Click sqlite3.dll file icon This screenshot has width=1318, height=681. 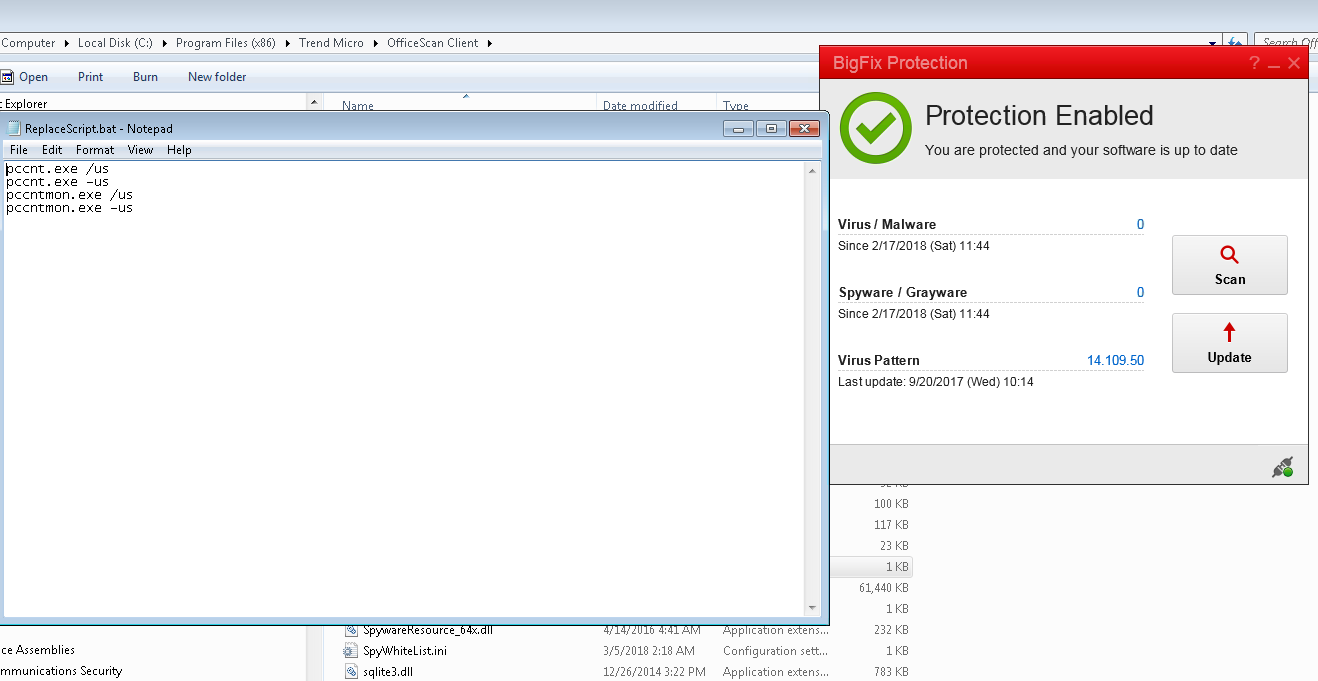point(351,672)
